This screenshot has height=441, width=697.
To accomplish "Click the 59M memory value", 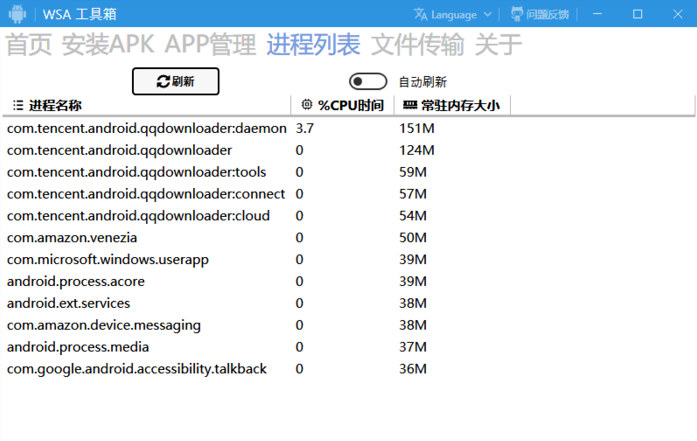I will click(x=413, y=172).
